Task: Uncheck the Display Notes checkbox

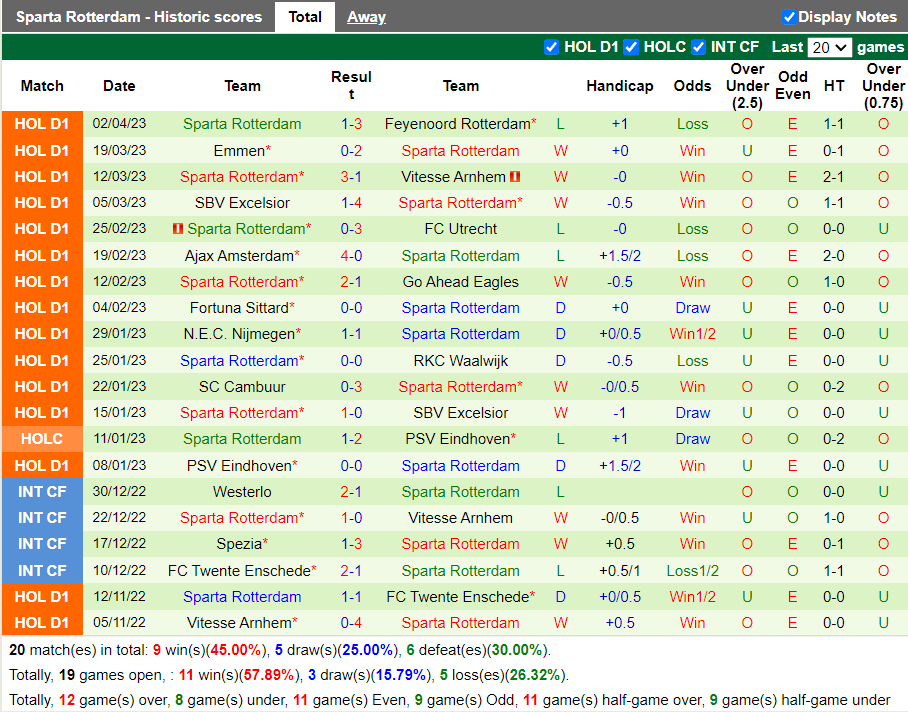Action: [x=789, y=16]
